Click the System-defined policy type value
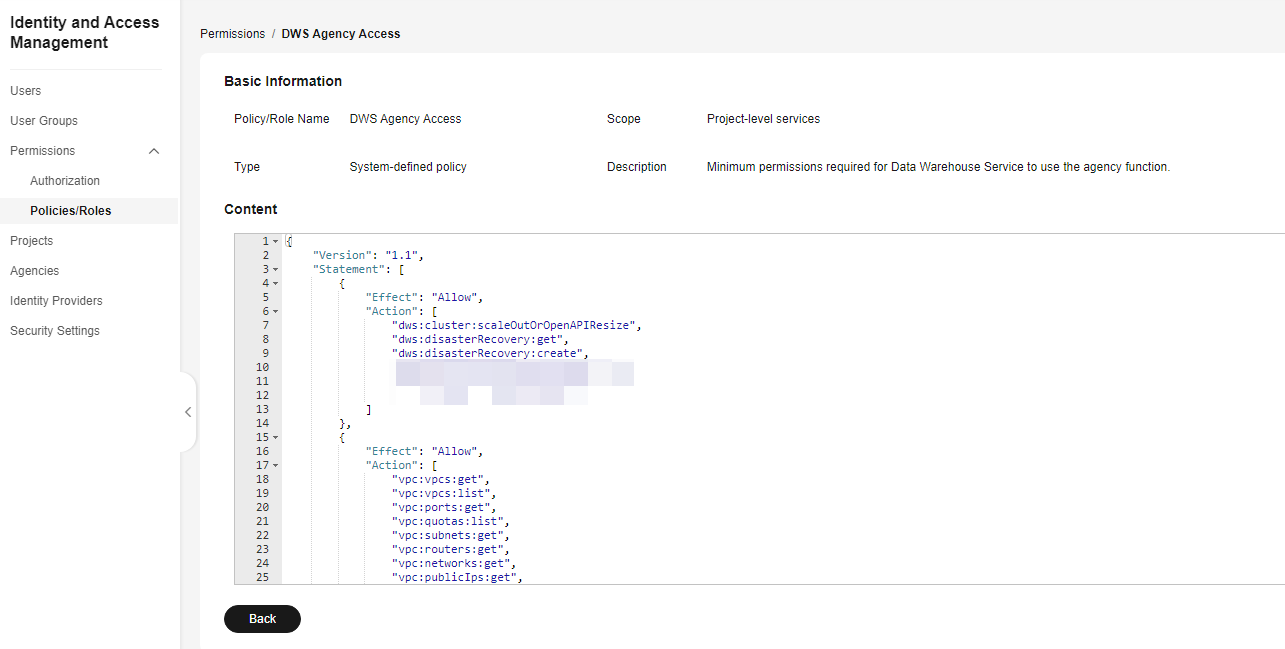The height and width of the screenshot is (649, 1285). tap(408, 167)
